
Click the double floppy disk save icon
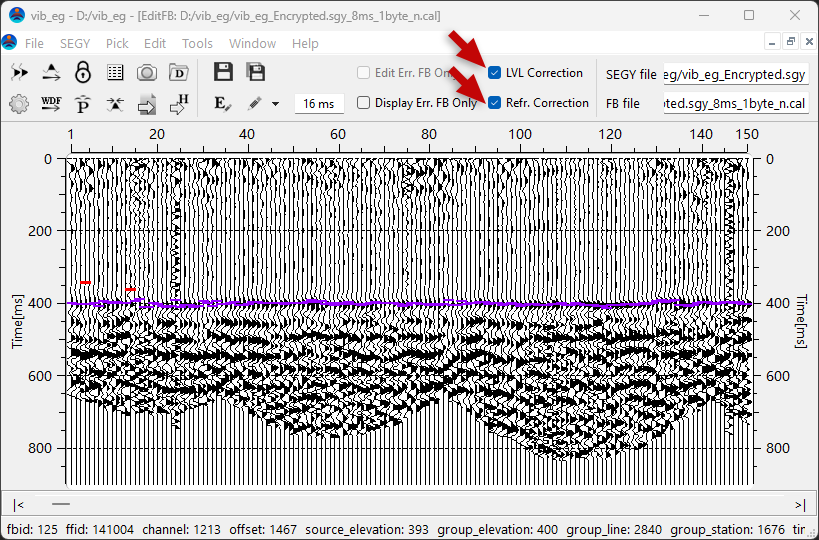tap(256, 72)
